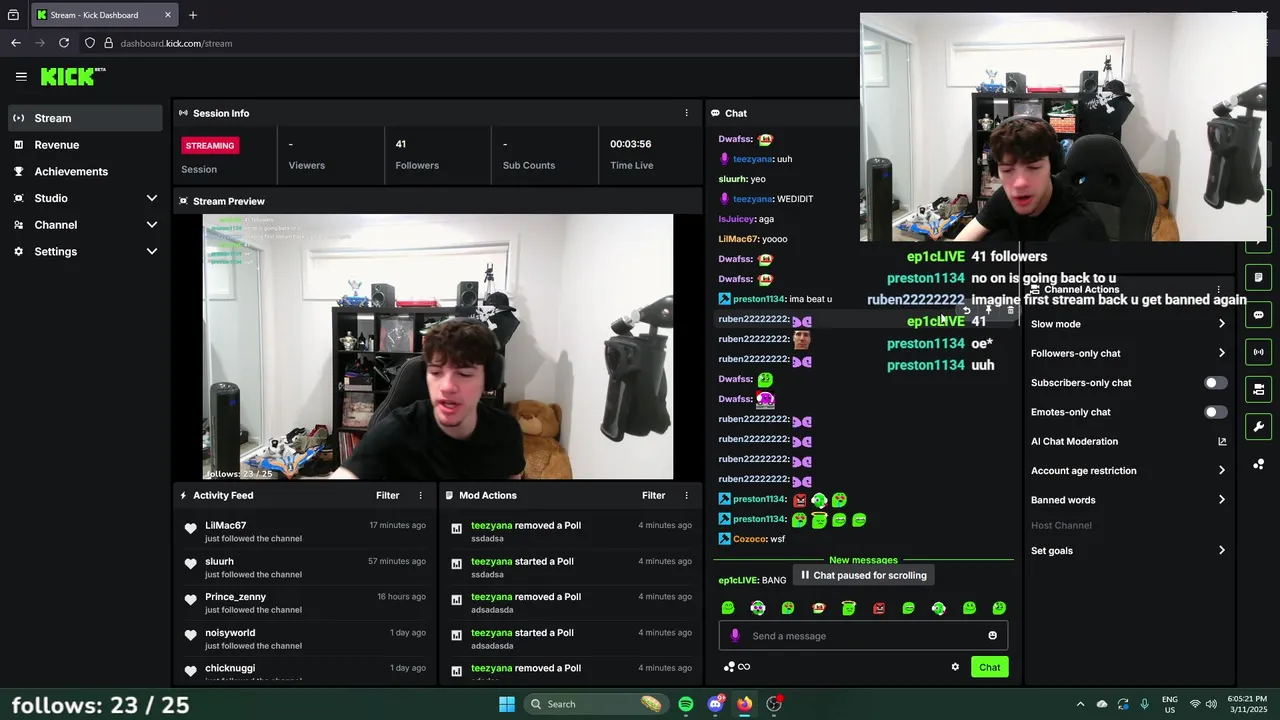Toggle Emotes-only chat
Viewport: 1280px width, 720px height.
coord(1215,412)
